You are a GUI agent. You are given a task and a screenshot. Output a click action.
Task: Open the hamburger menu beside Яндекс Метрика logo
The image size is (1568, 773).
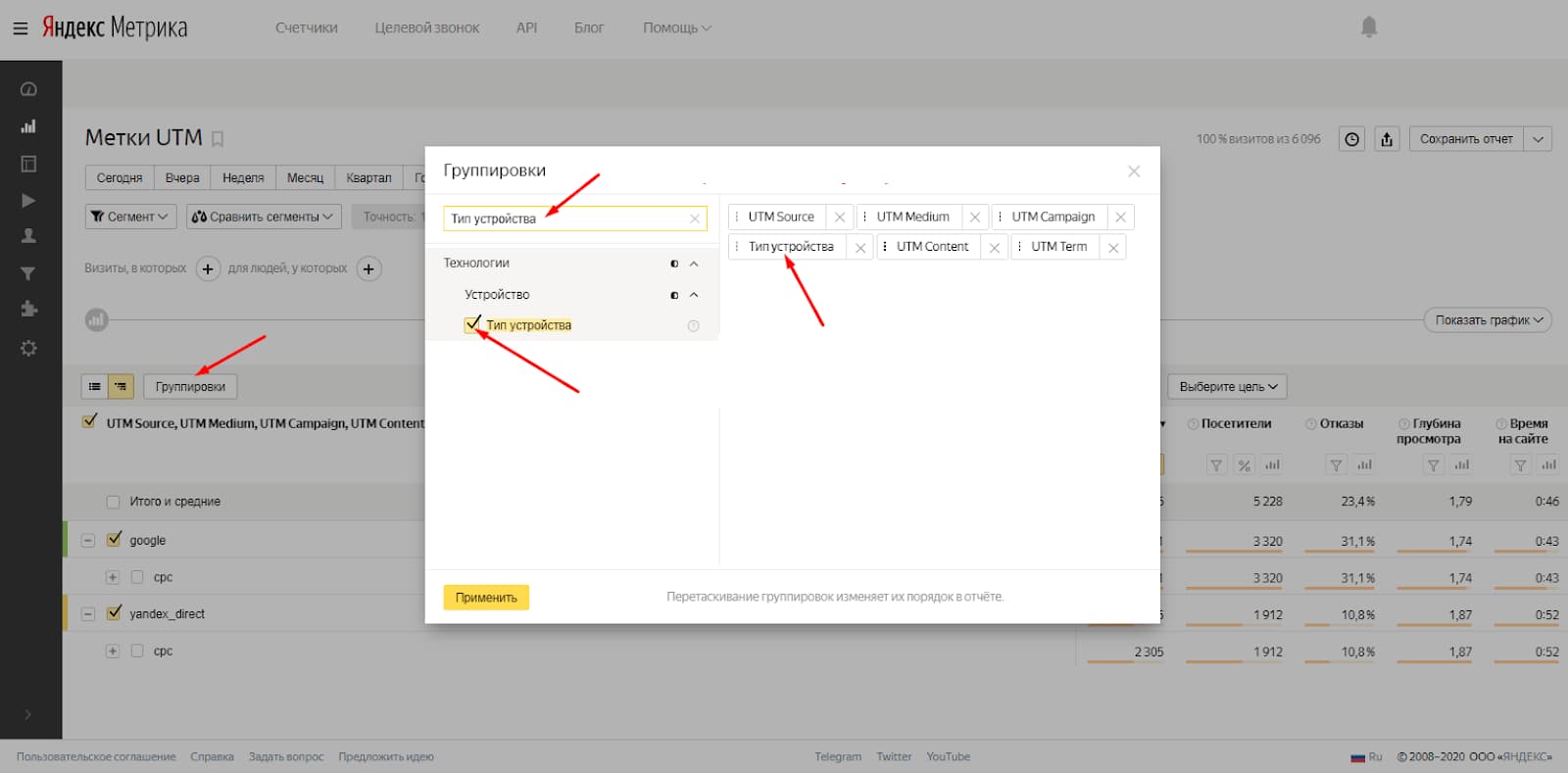pos(20,28)
